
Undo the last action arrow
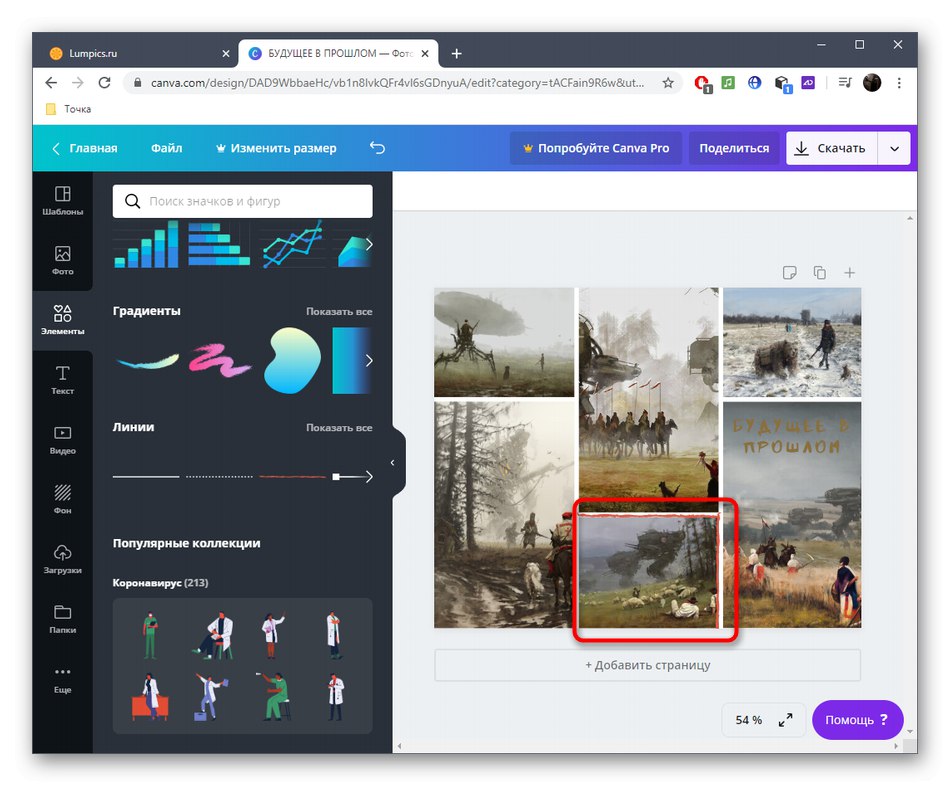coord(377,148)
